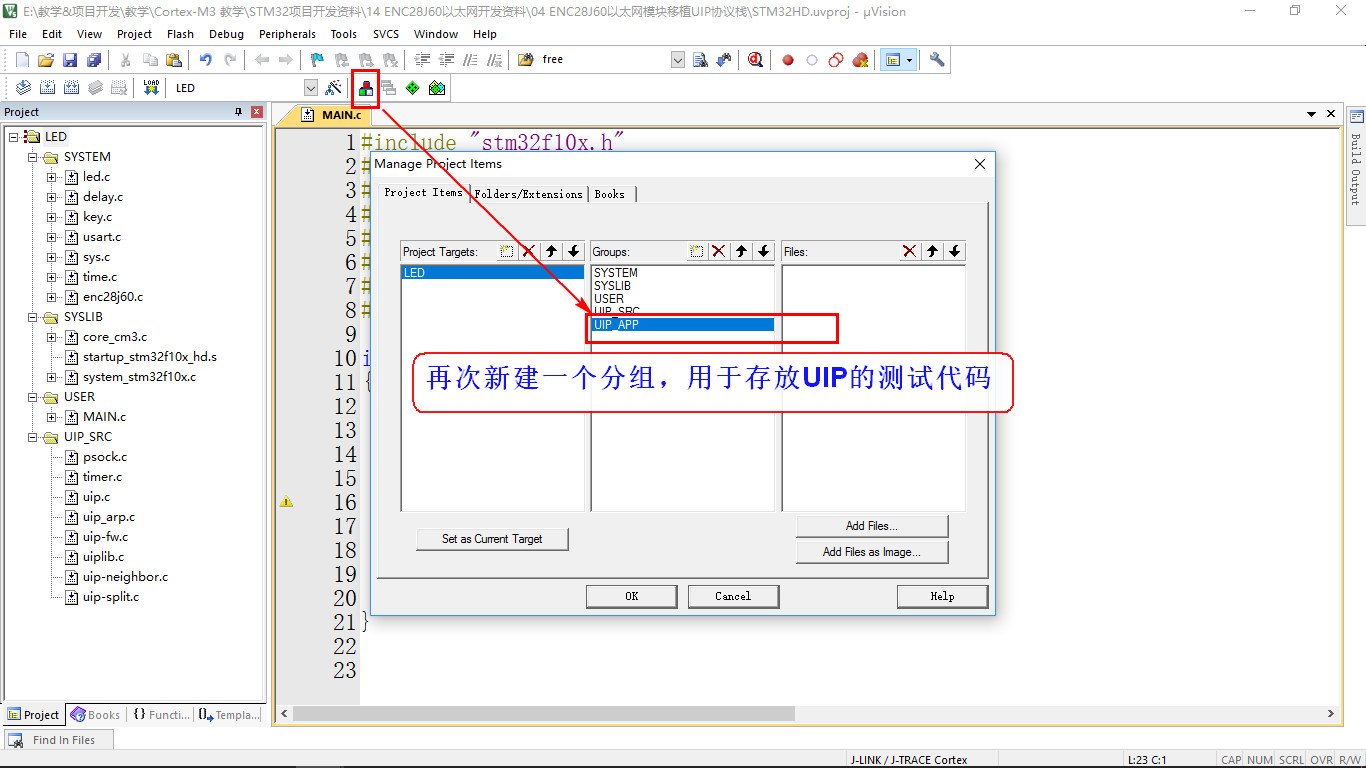
Task: Click the Save All toolbar icon
Action: click(x=92, y=60)
